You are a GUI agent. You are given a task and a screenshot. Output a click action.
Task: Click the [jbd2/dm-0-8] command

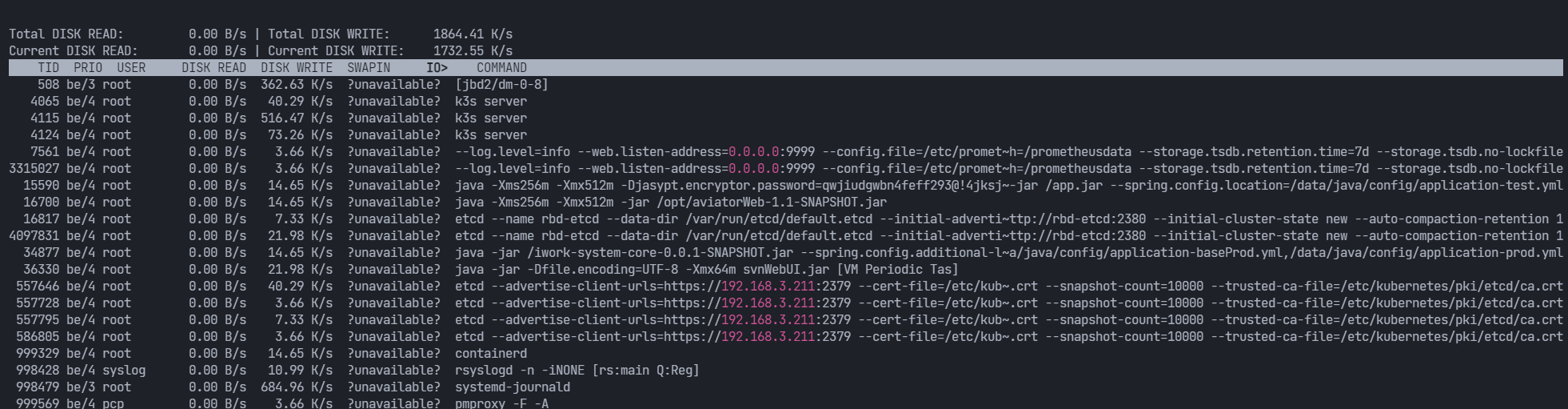(501, 85)
